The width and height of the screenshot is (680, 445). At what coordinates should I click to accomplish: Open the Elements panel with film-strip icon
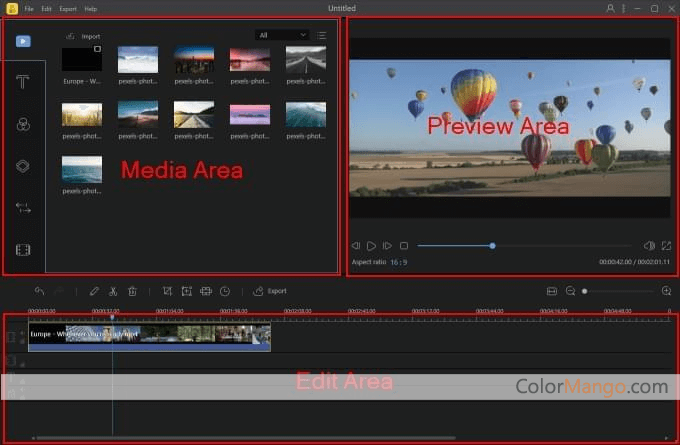click(x=23, y=250)
